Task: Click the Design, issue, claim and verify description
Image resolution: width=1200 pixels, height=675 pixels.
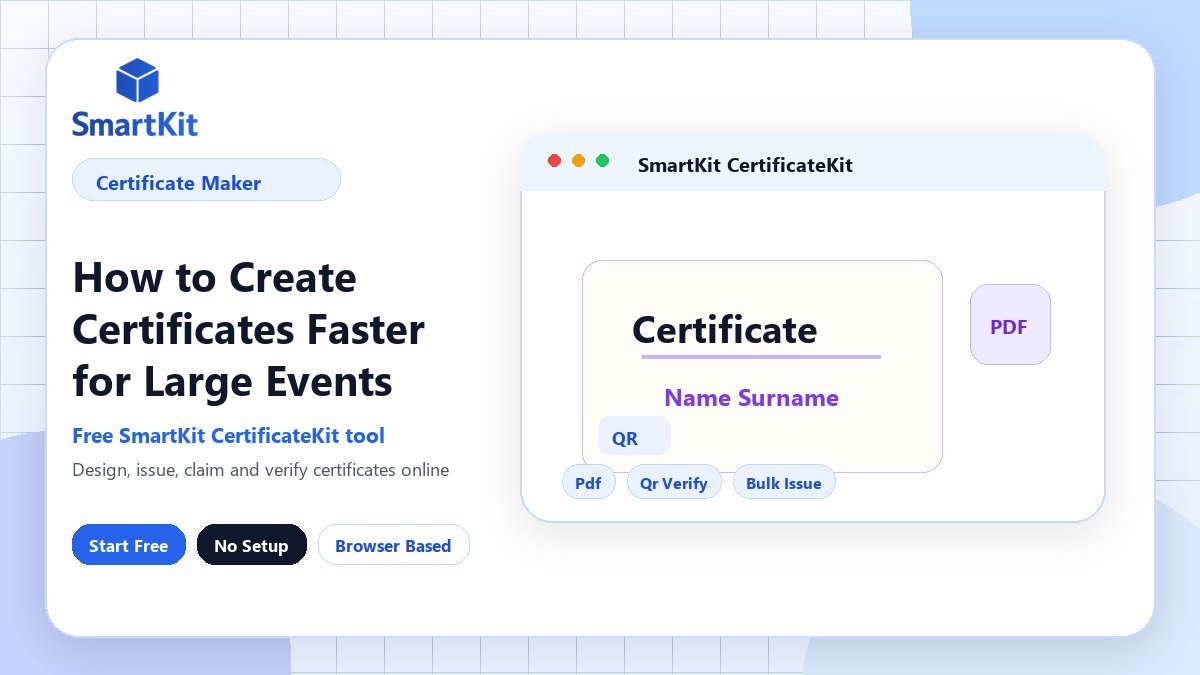Action: [261, 469]
